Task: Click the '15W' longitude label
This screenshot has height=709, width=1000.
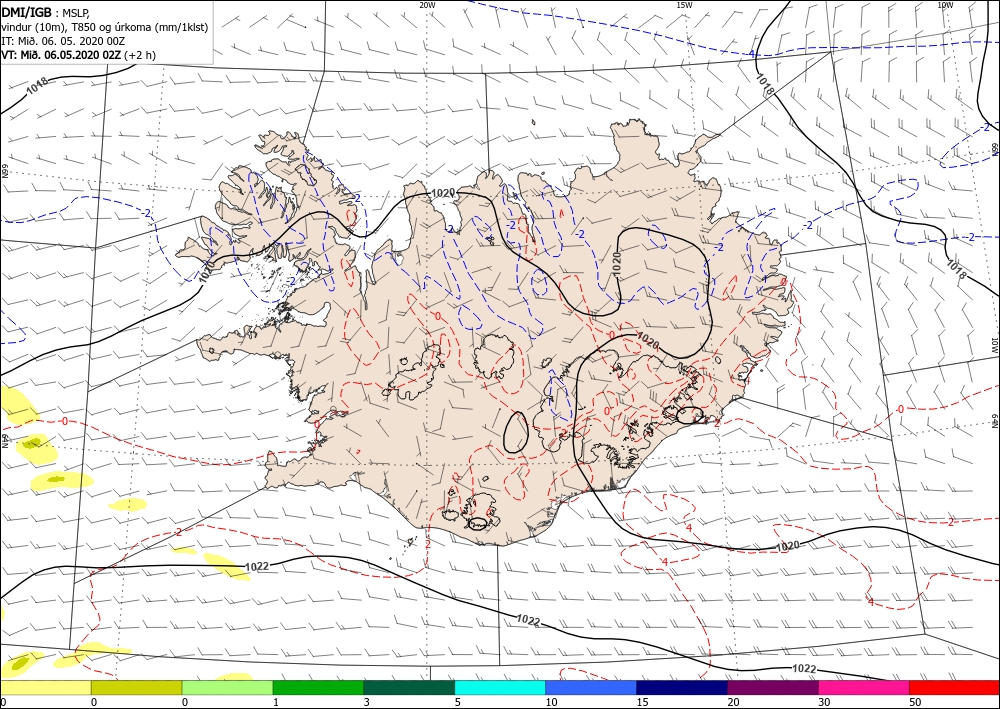Action: click(x=684, y=4)
